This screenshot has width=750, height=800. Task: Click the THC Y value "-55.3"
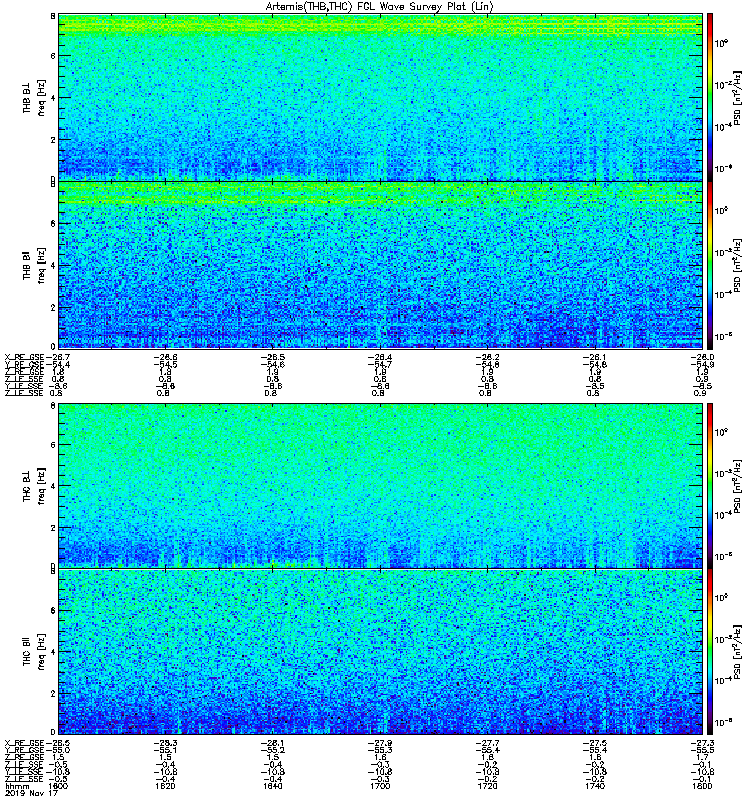[x=380, y=751]
